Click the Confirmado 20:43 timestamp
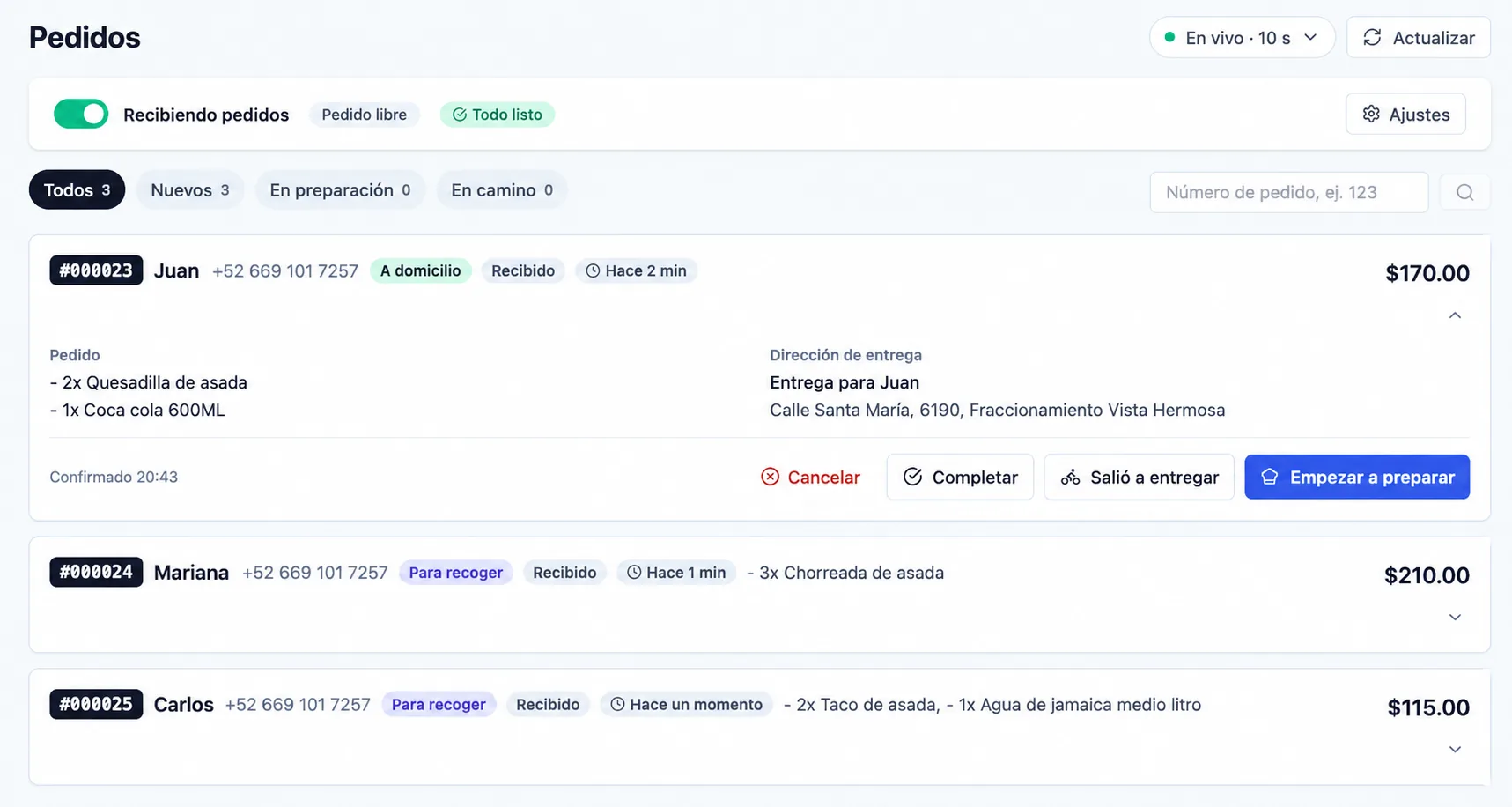 pos(114,477)
